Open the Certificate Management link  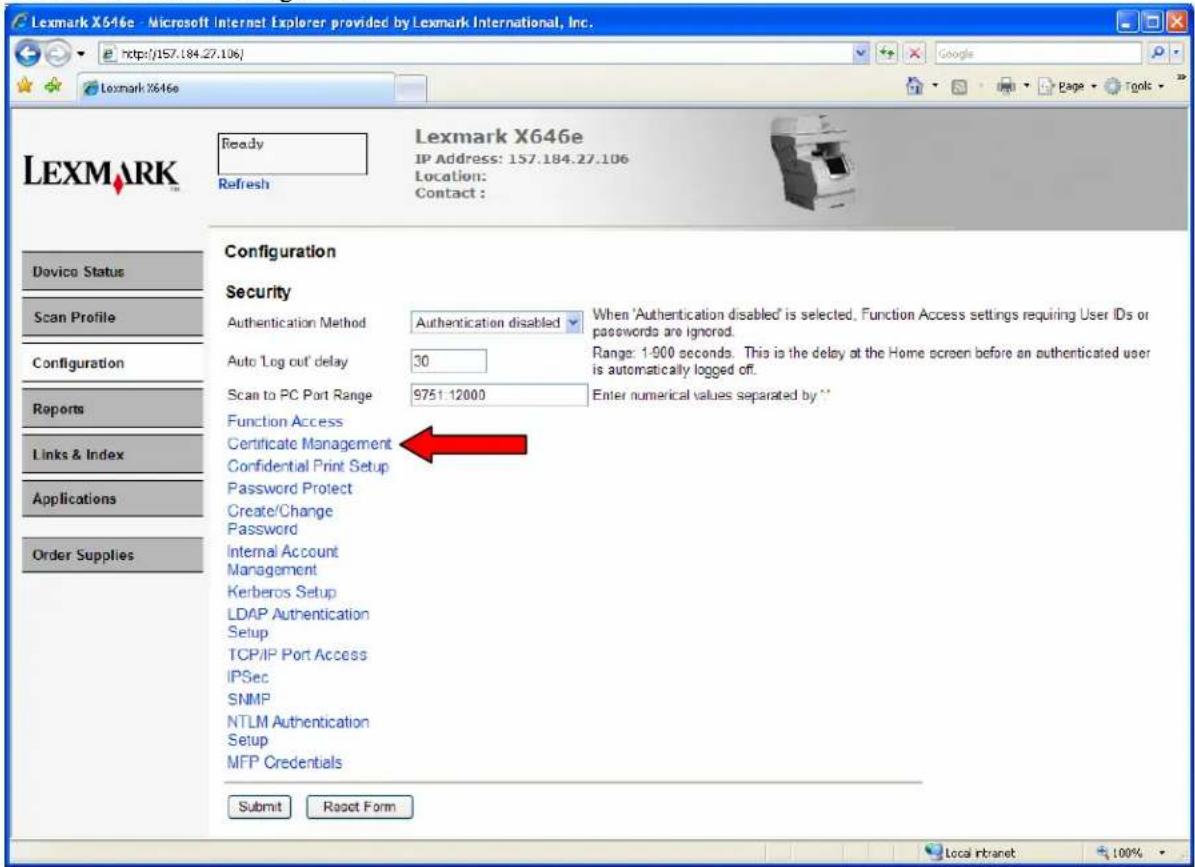point(309,443)
